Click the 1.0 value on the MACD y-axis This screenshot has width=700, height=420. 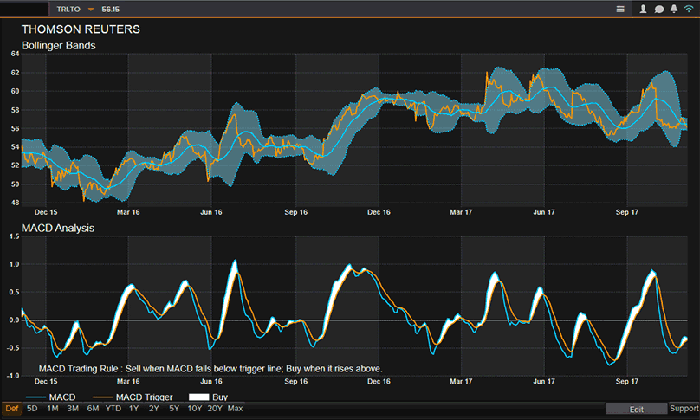click(x=14, y=265)
